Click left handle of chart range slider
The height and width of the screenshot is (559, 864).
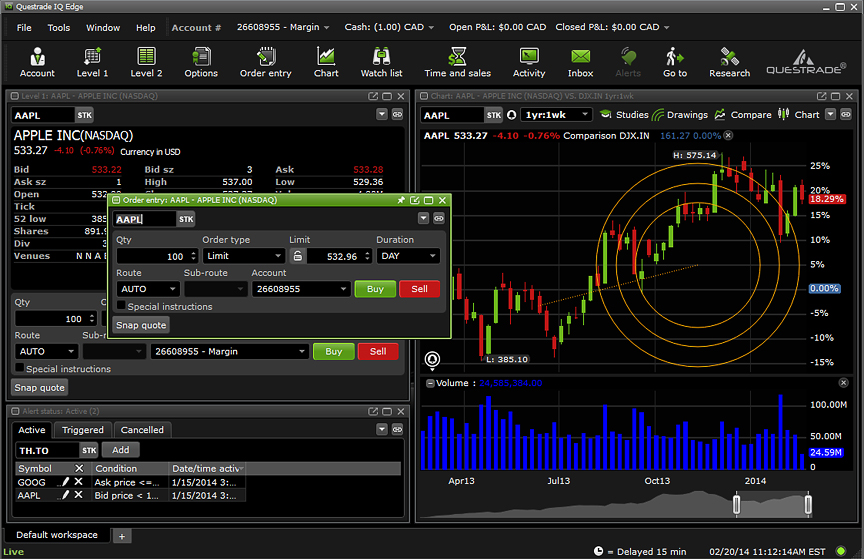[x=737, y=504]
